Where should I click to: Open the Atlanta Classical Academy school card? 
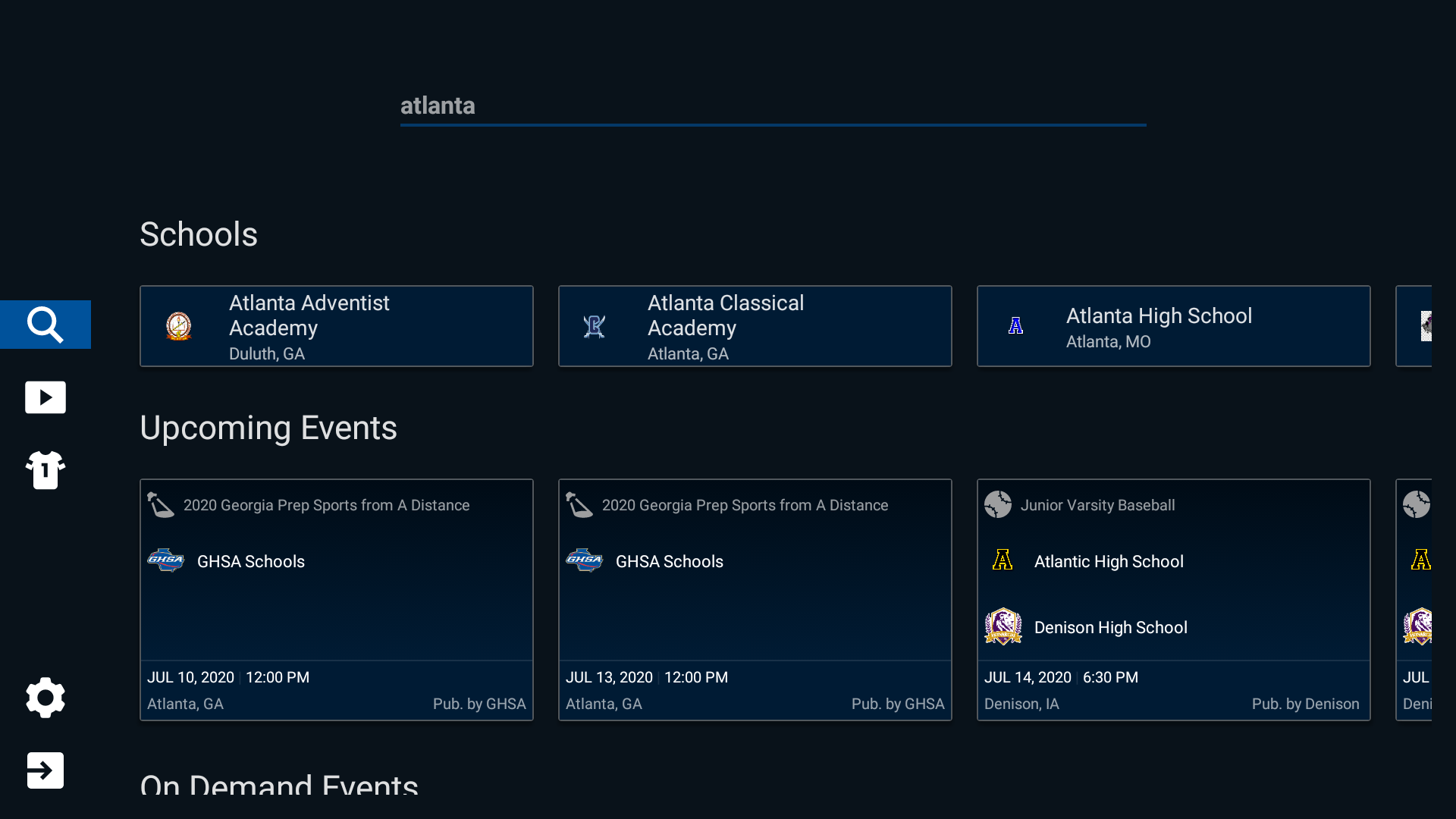pyautogui.click(x=755, y=325)
